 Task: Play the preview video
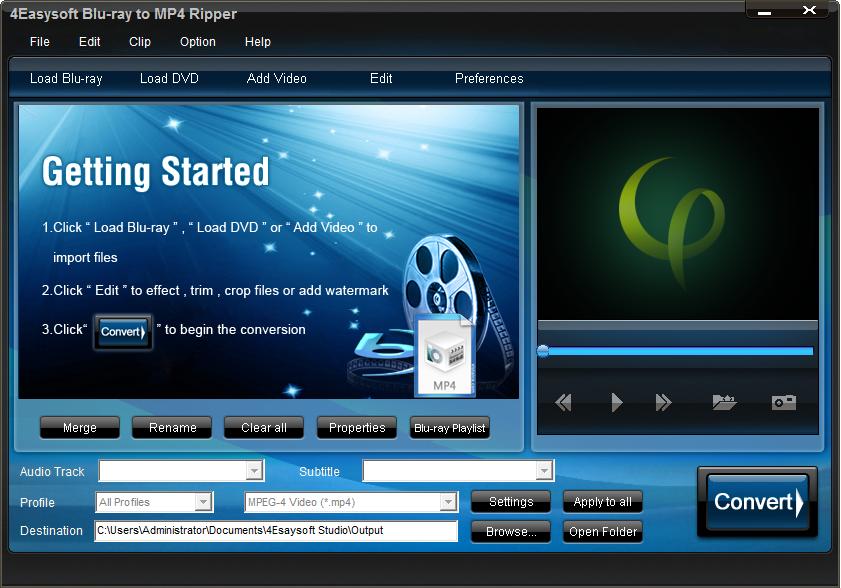point(617,402)
